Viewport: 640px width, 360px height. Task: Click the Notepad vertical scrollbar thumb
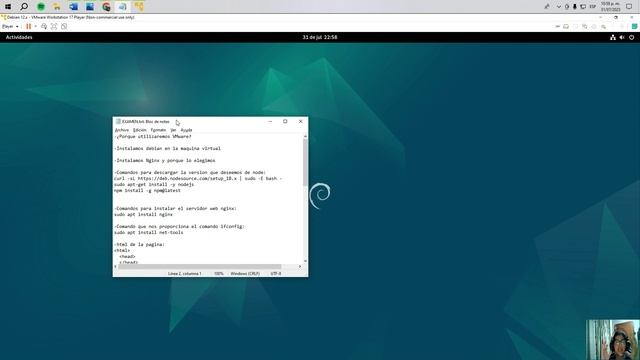(305, 162)
